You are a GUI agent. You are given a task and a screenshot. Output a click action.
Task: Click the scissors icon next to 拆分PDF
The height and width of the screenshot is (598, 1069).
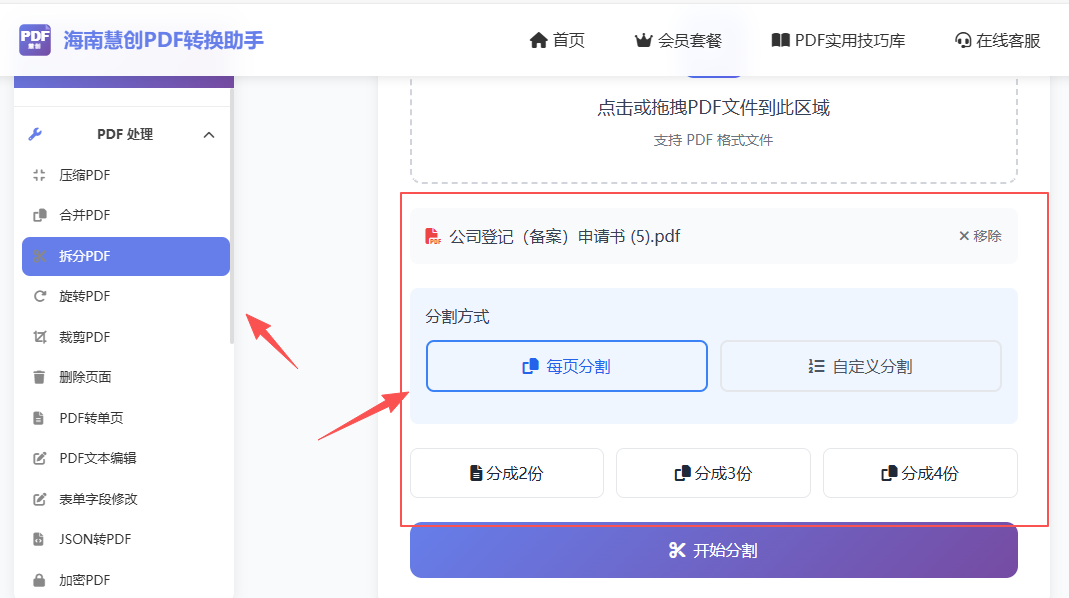[x=40, y=256]
